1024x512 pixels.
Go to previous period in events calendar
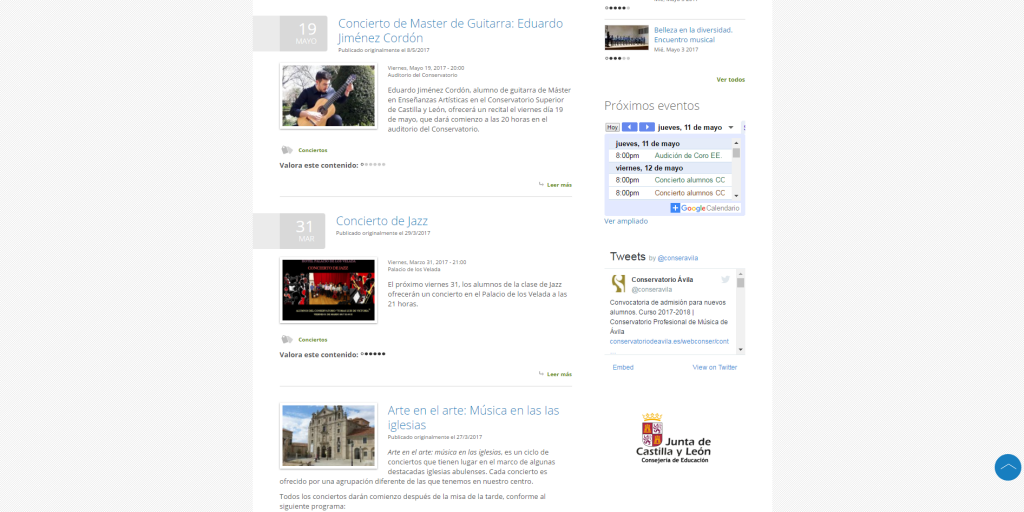point(629,127)
